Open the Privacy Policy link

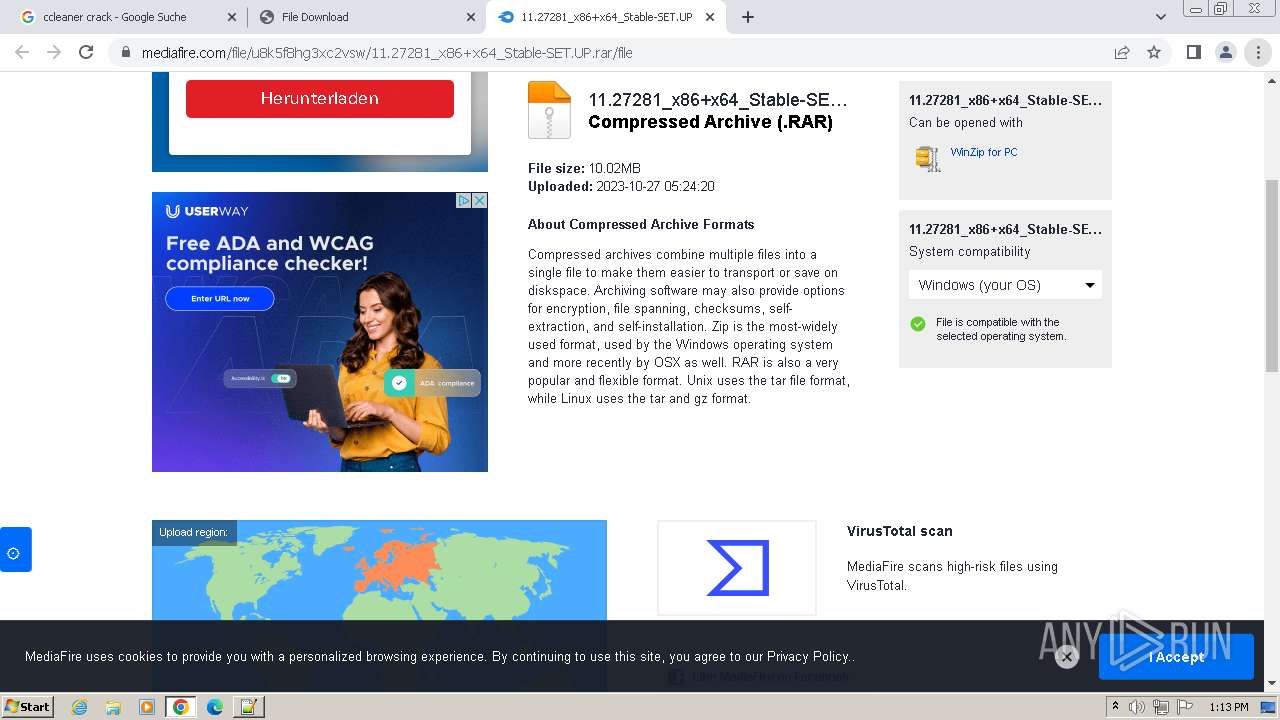pos(808,657)
